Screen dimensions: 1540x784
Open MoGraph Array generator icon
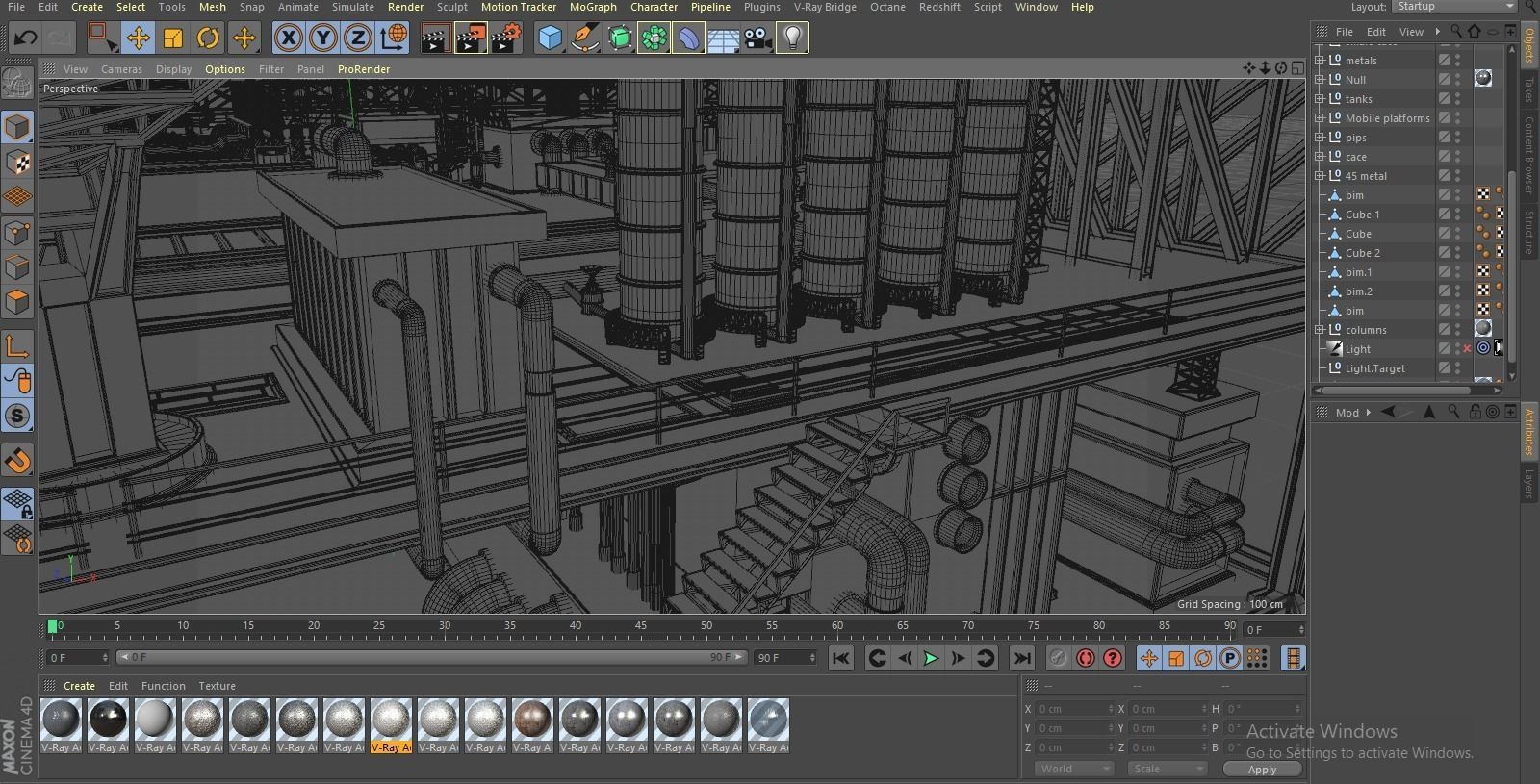pos(654,38)
